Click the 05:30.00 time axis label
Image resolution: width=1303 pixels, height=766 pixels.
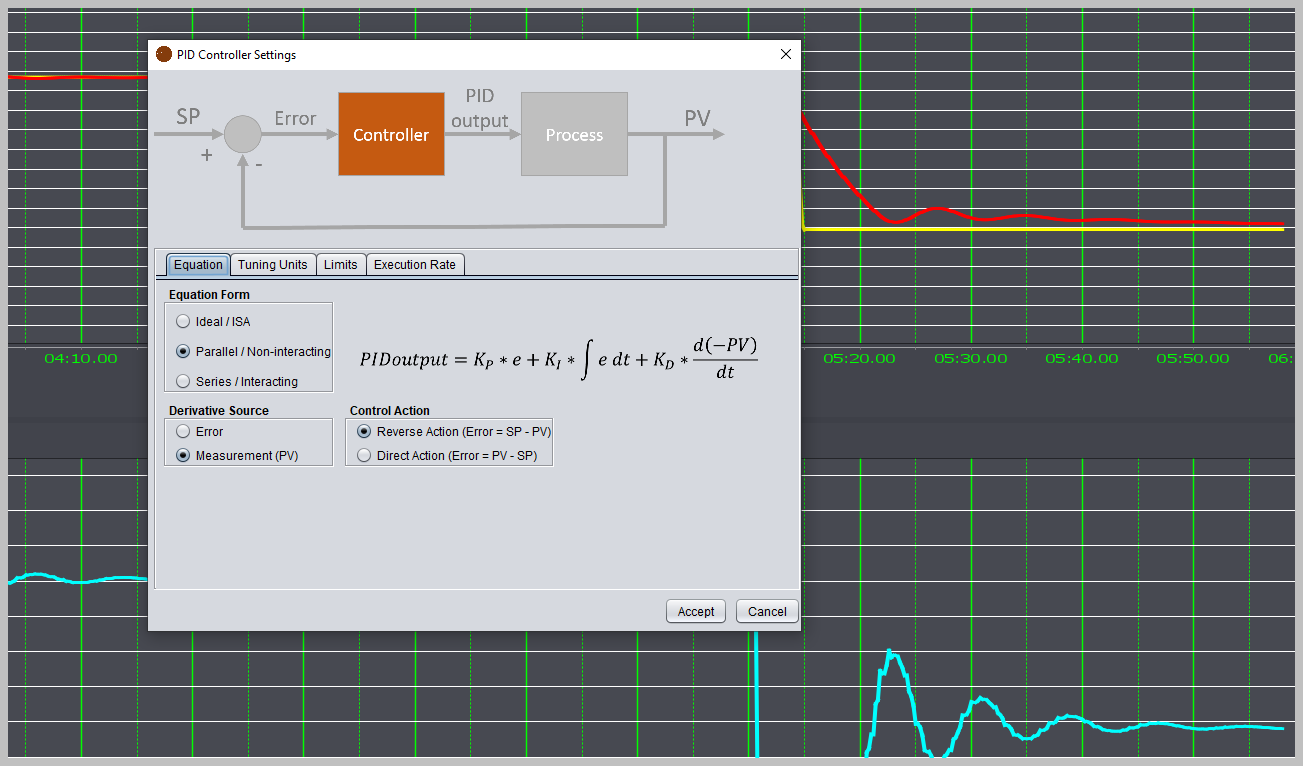pyautogui.click(x=970, y=359)
